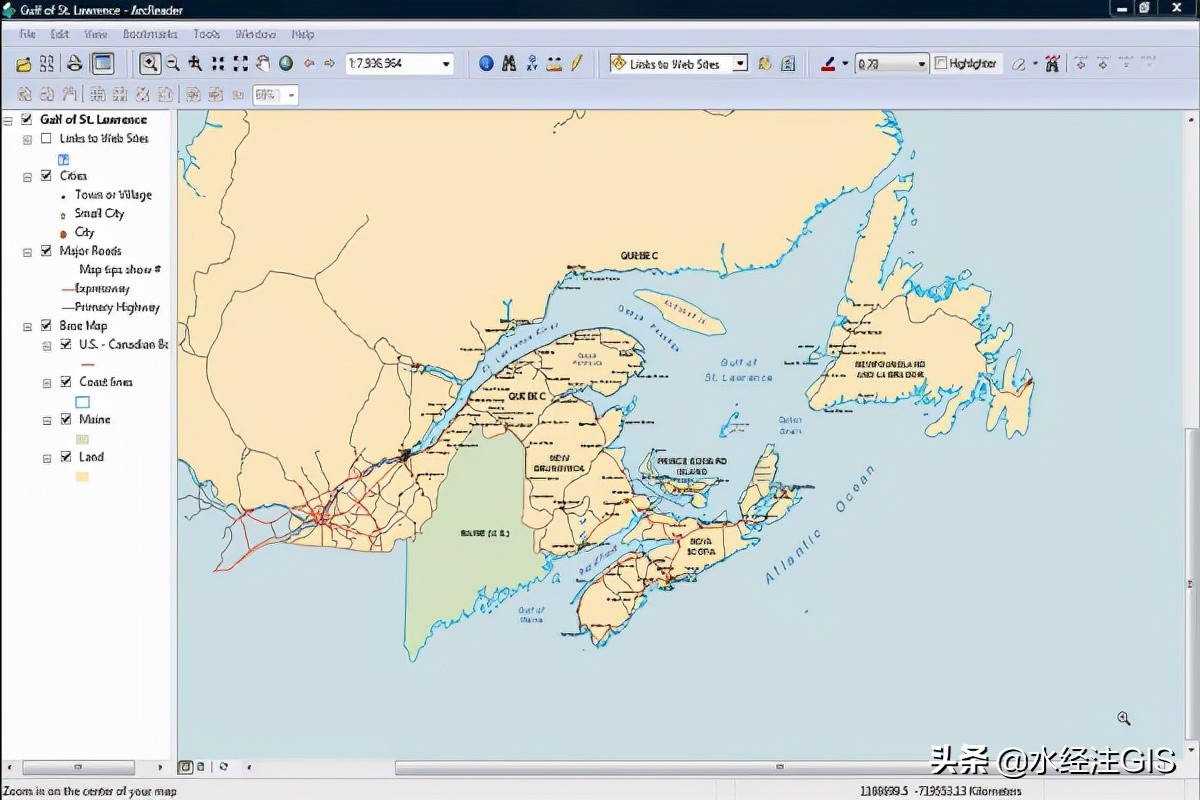The width and height of the screenshot is (1200, 800).
Task: Select the Pan tool
Action: pos(263,63)
